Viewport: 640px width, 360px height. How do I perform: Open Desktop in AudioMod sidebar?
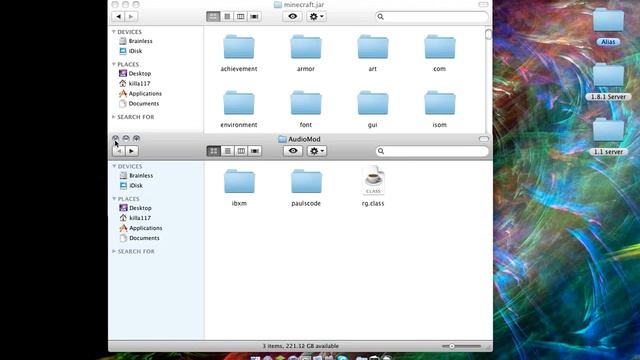136,208
